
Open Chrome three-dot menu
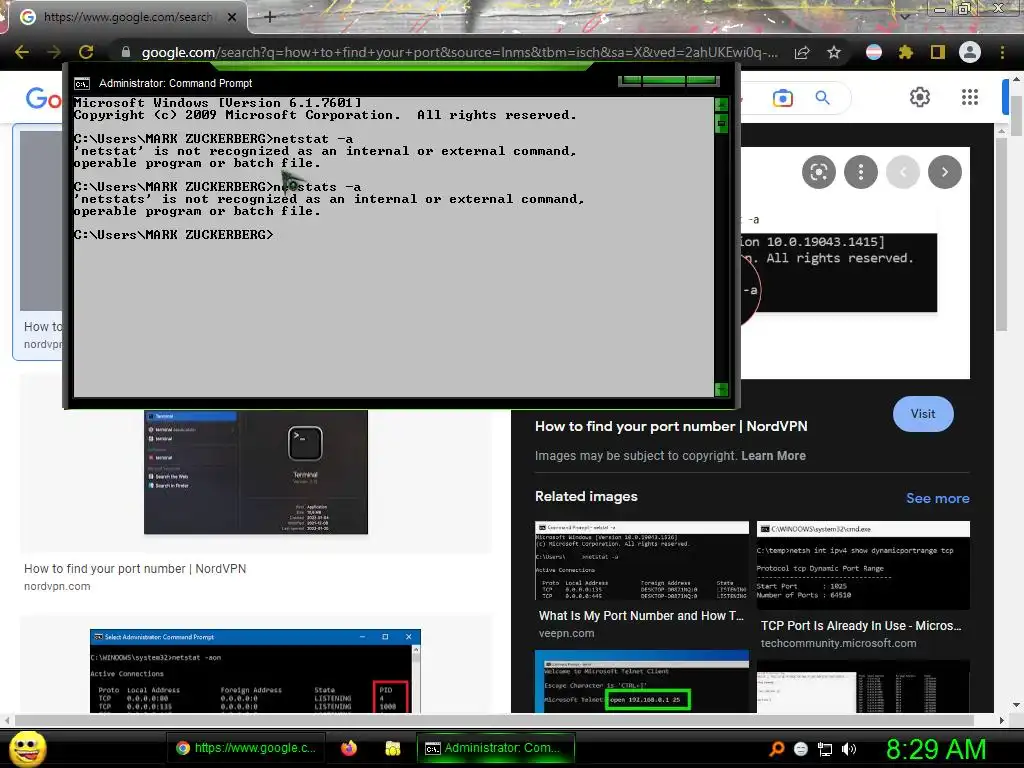1002,52
